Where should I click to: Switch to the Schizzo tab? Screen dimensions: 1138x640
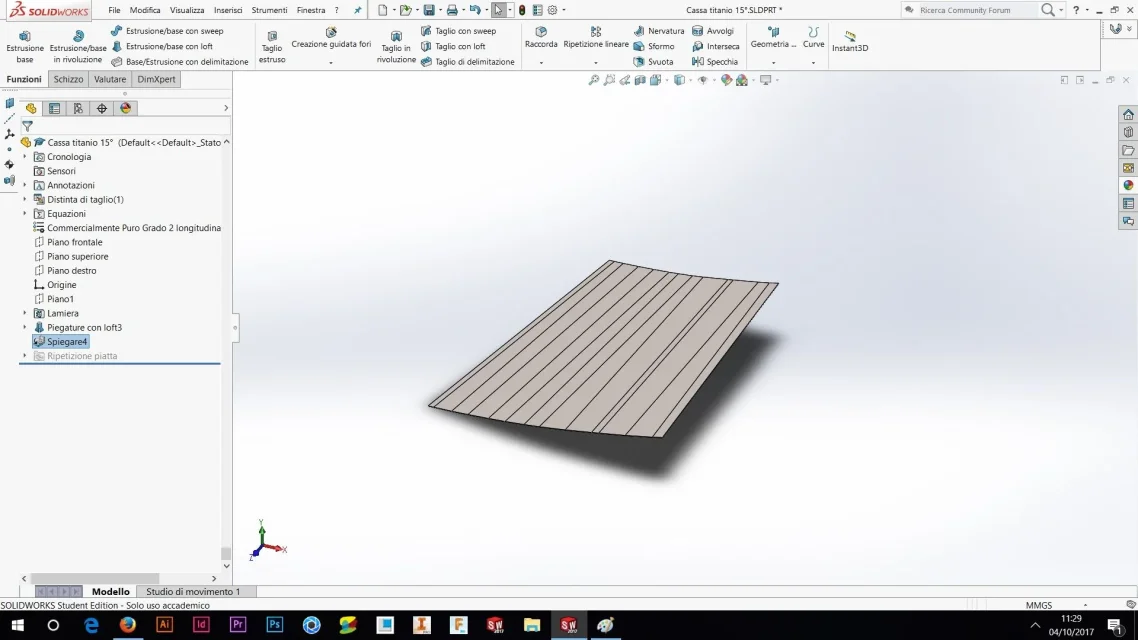tap(68, 79)
